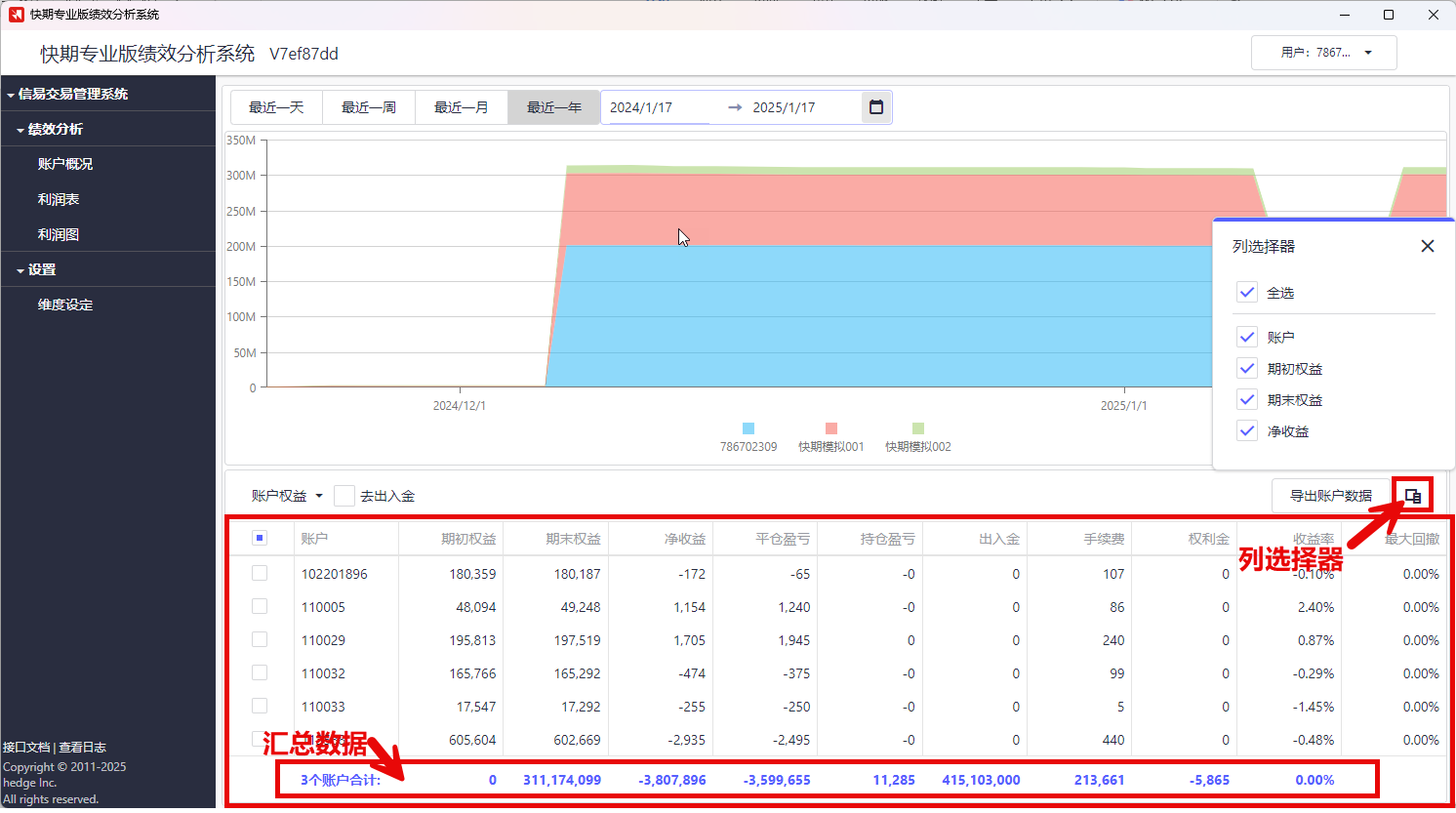The height and width of the screenshot is (813, 1456).
Task: Select the row checkbox for account 110005
Action: 260,606
